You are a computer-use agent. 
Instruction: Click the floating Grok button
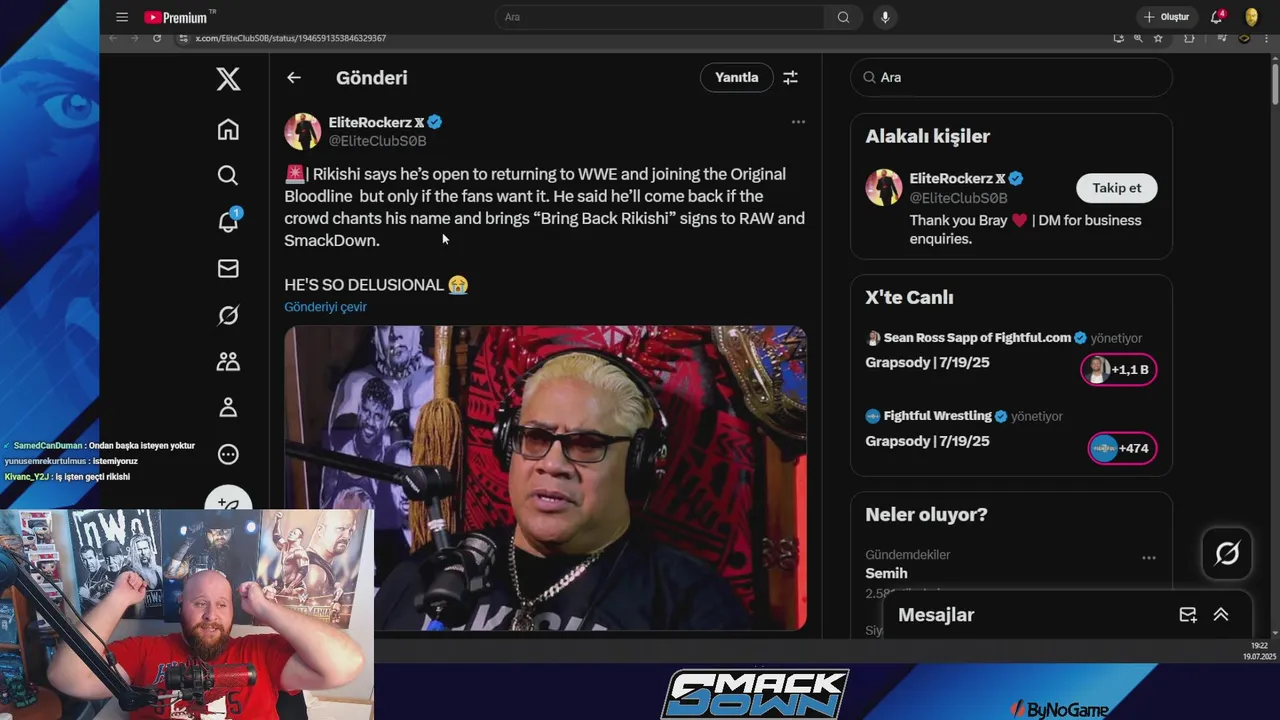coord(1227,553)
